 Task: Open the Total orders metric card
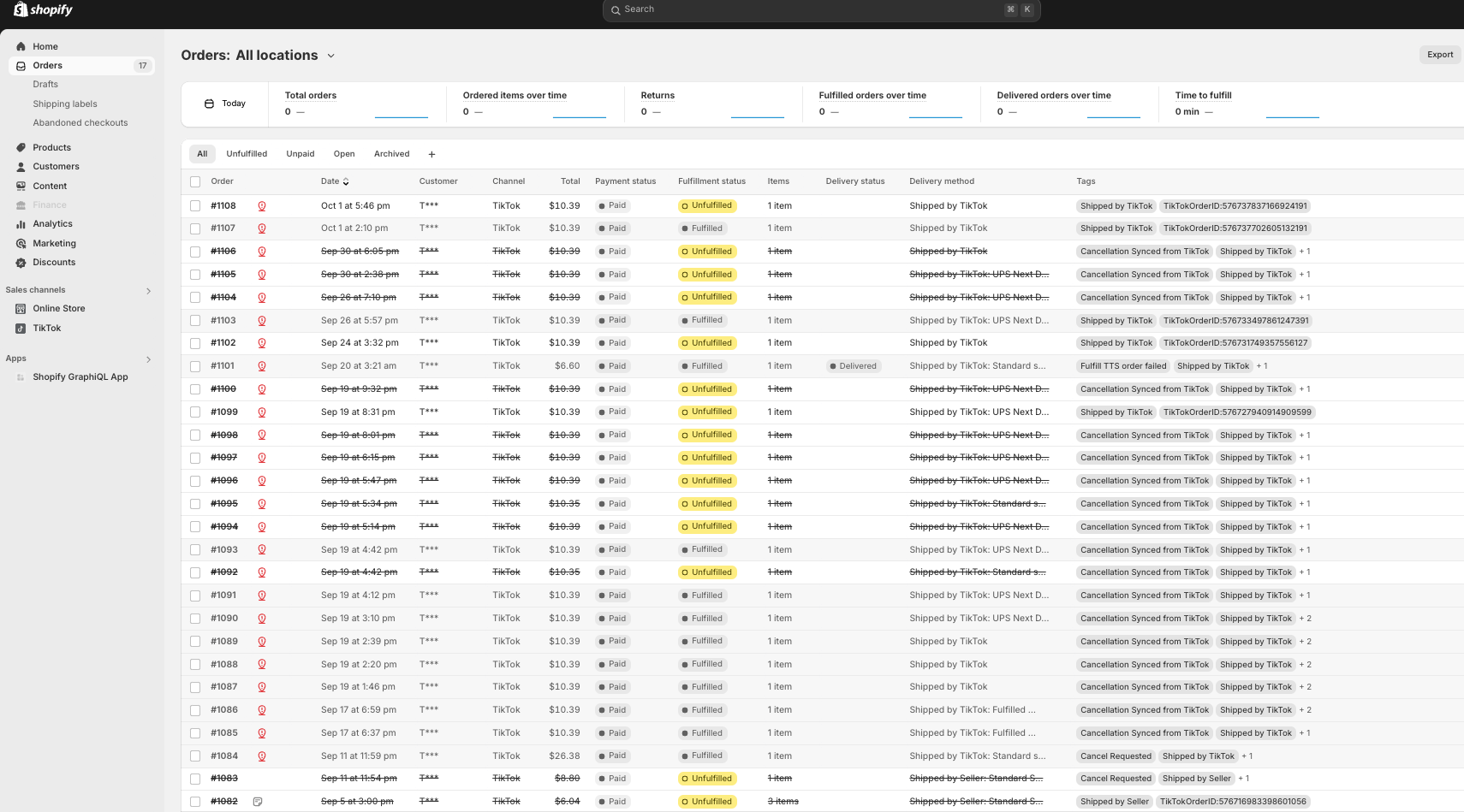[x=357, y=104]
